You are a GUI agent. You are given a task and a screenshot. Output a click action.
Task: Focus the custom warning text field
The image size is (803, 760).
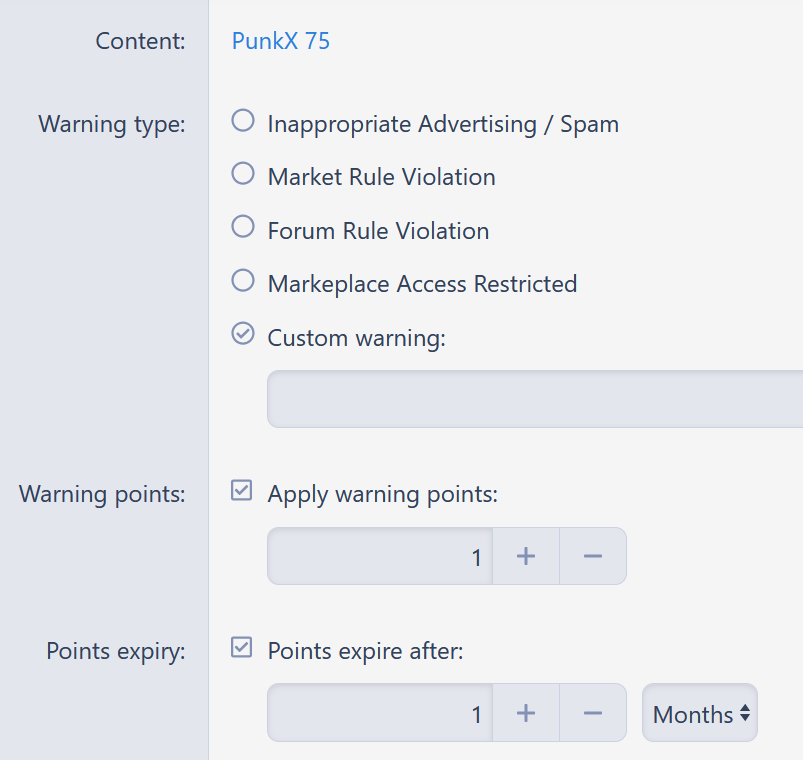pyautogui.click(x=535, y=399)
